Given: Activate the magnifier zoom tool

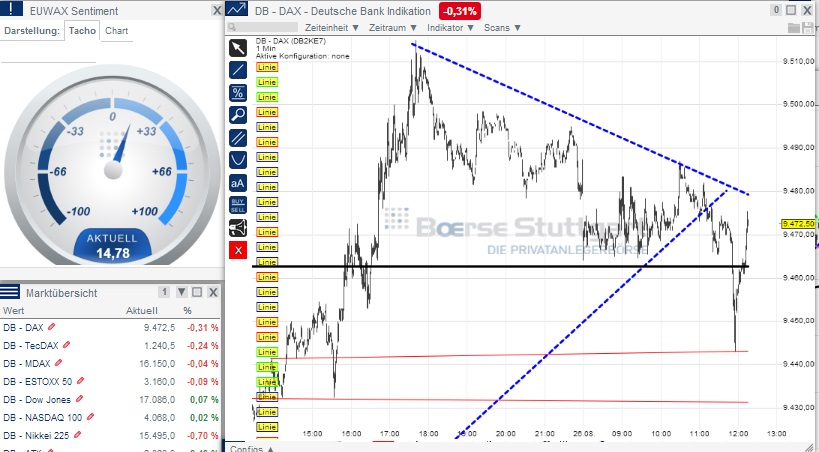Looking at the screenshot, I should (238, 114).
